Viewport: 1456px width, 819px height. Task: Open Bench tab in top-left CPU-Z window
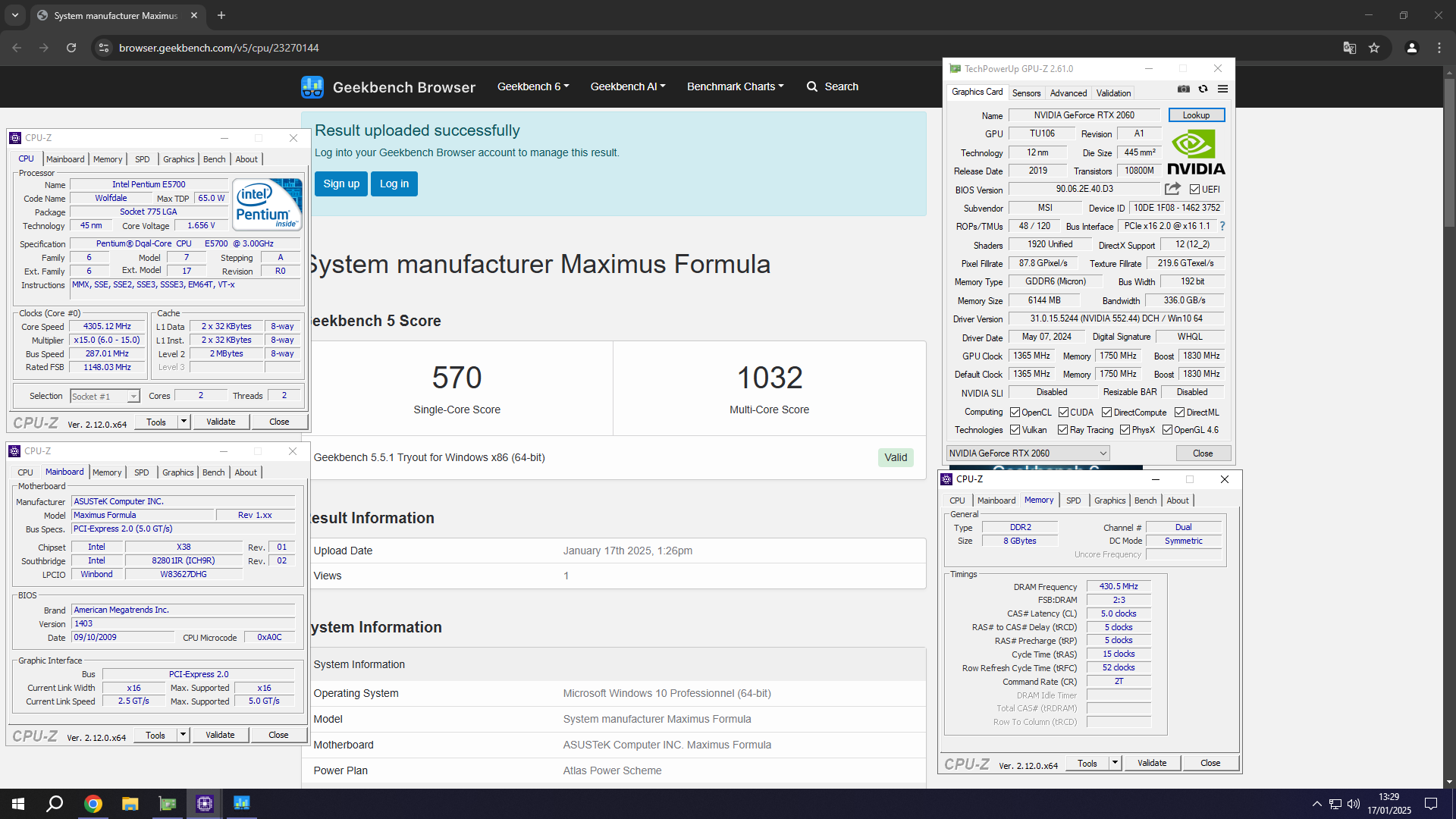point(215,159)
